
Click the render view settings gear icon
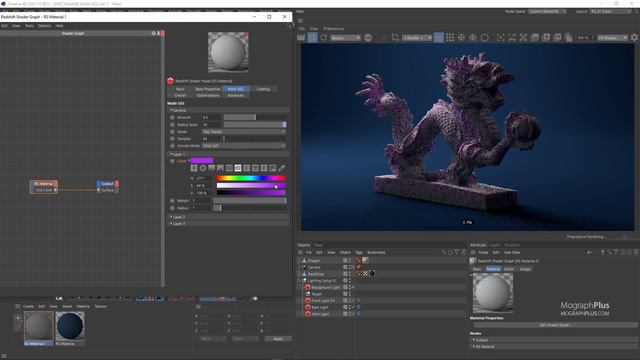tap(634, 38)
